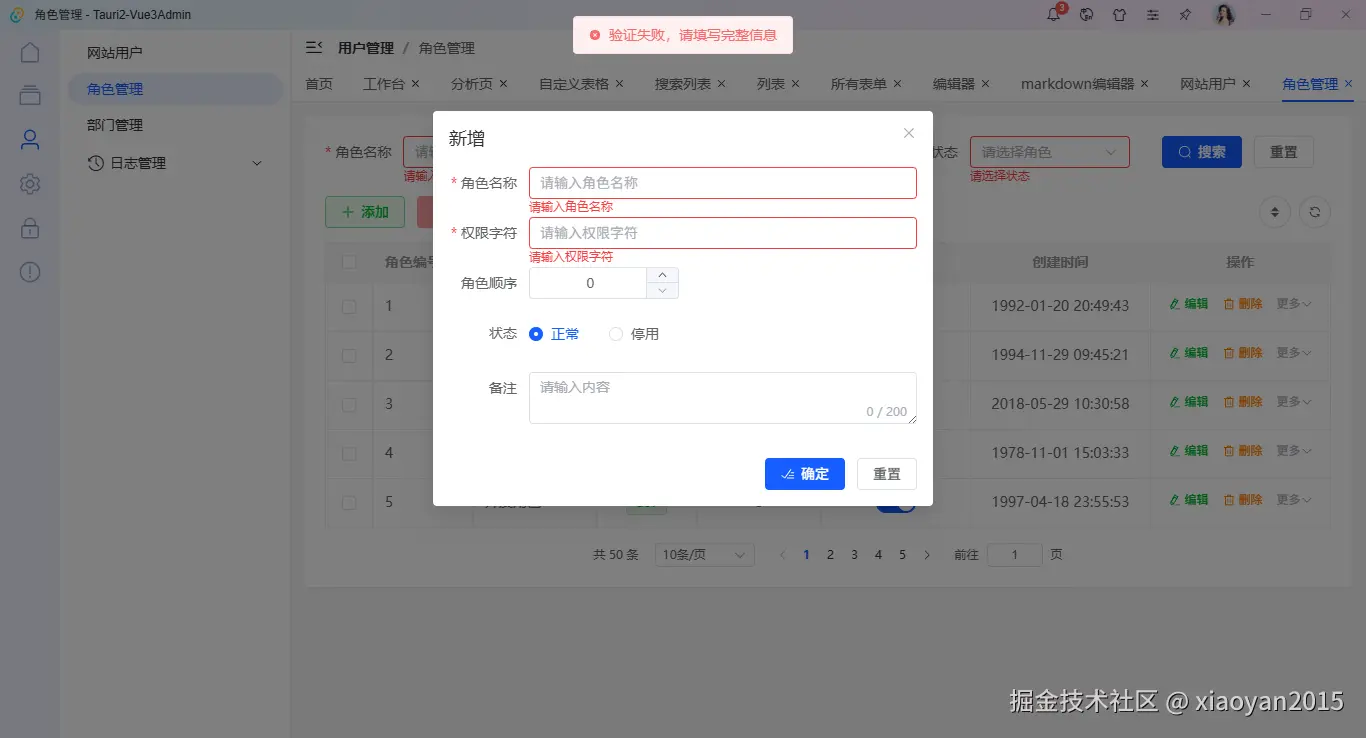Click the language switch icon in titlebar

click(1086, 15)
